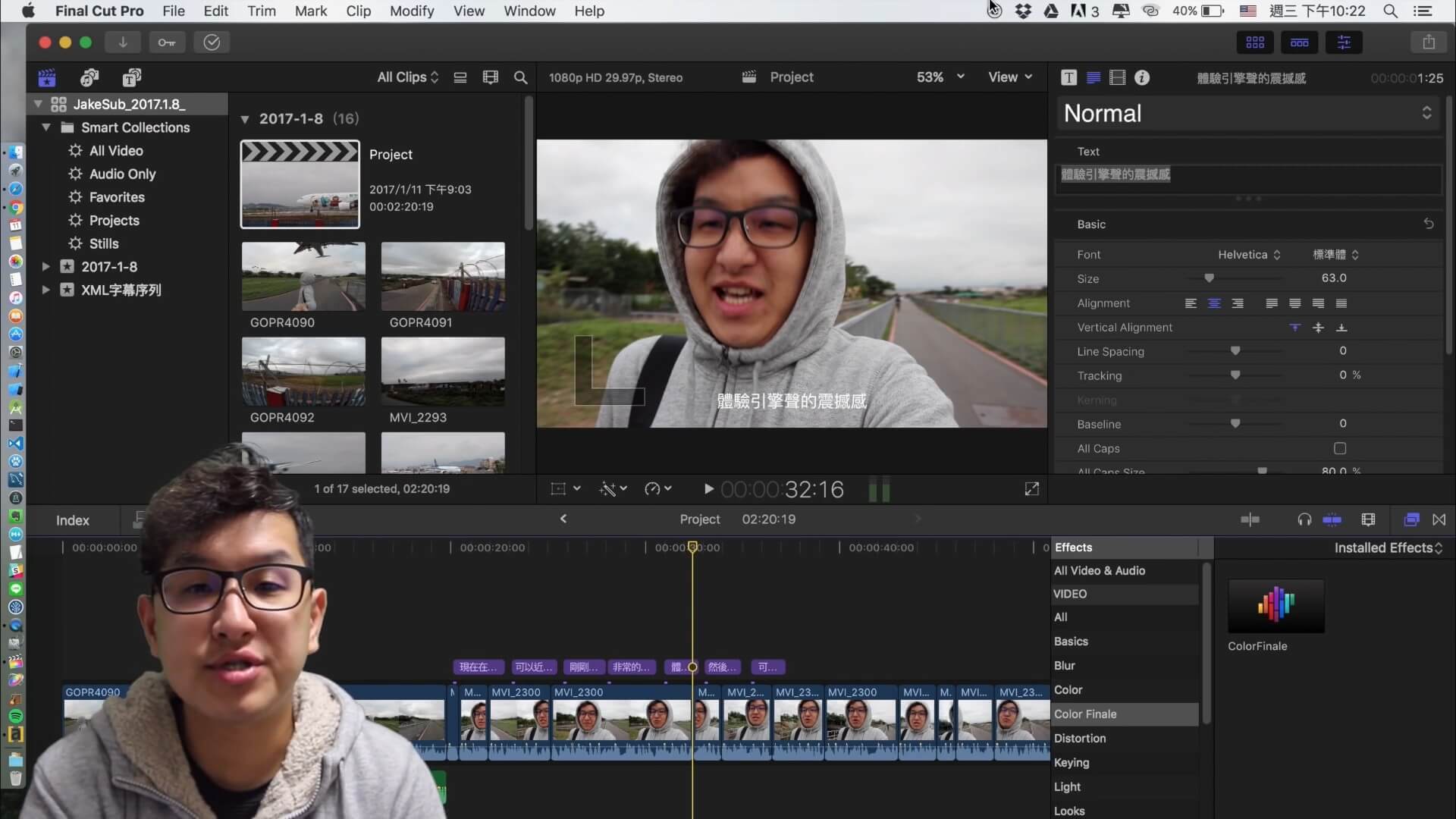Viewport: 1456px width, 819px height.
Task: Expand the XML字幕序列 event
Action: click(x=45, y=290)
